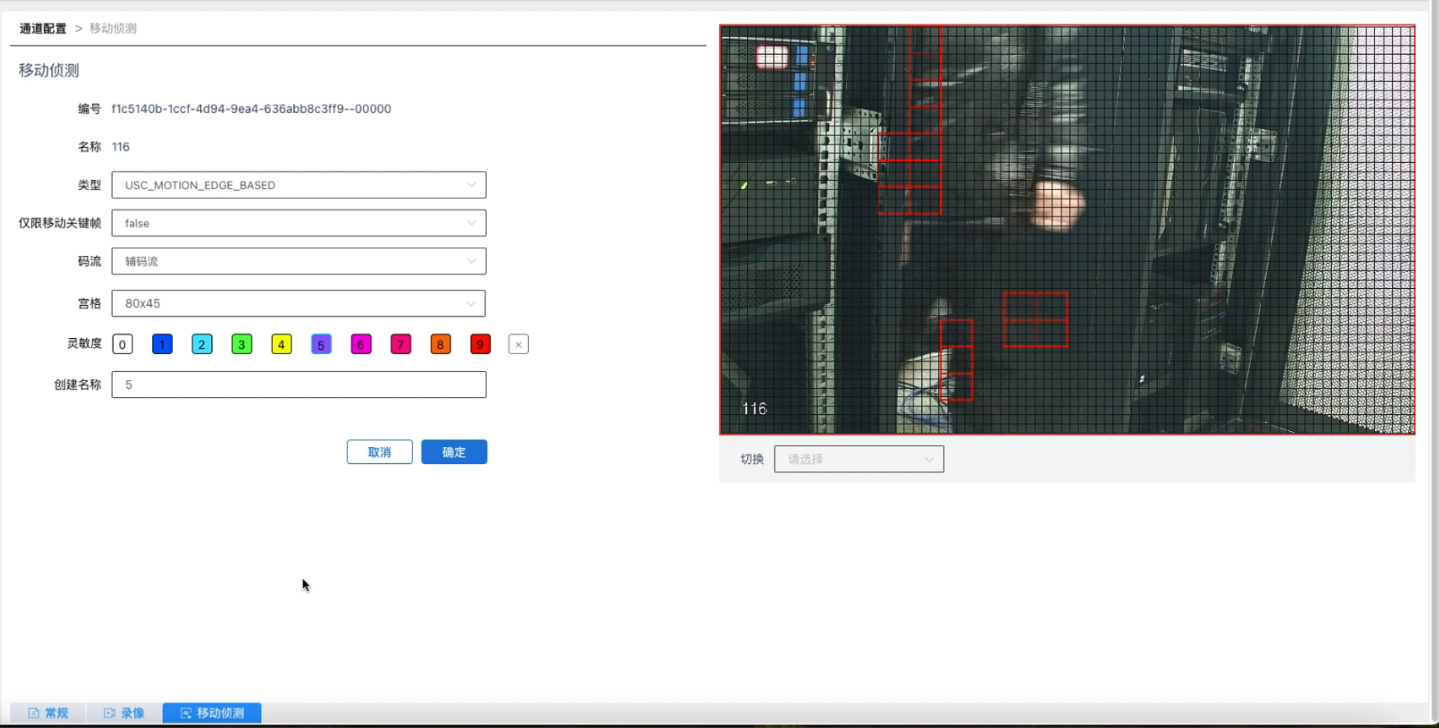The width and height of the screenshot is (1439, 728).
Task: Confirm with the 确定 button
Action: 454,452
